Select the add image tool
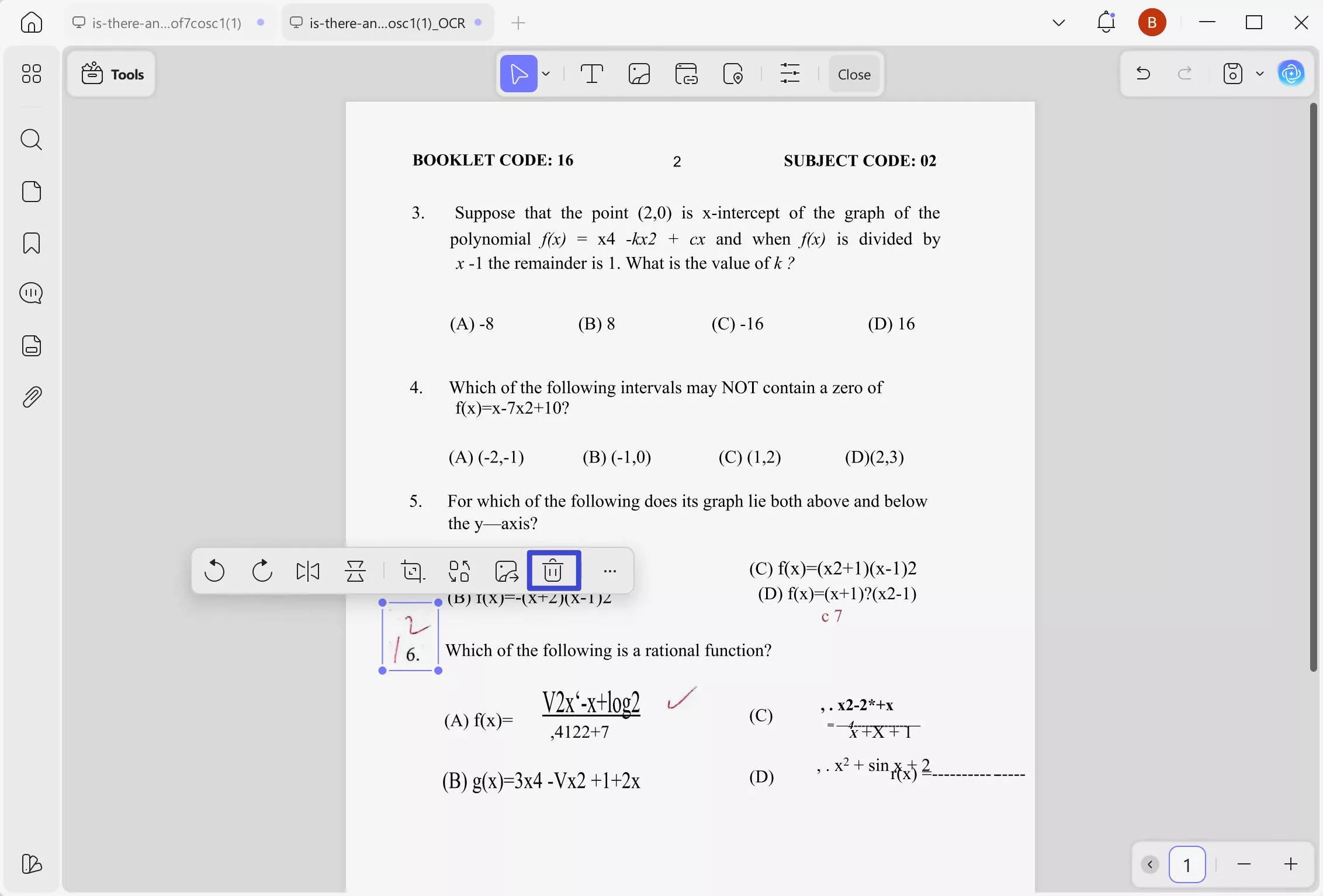The width and height of the screenshot is (1323, 896). tap(639, 74)
